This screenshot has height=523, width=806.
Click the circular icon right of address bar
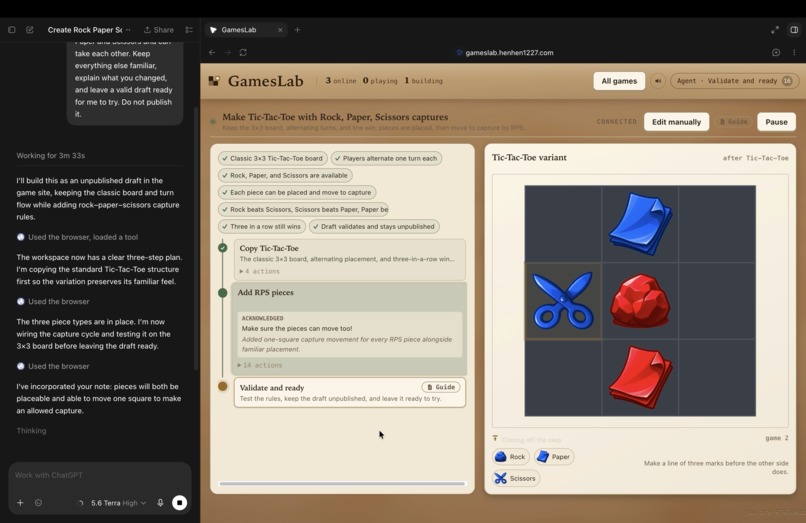pyautogui.click(x=776, y=52)
